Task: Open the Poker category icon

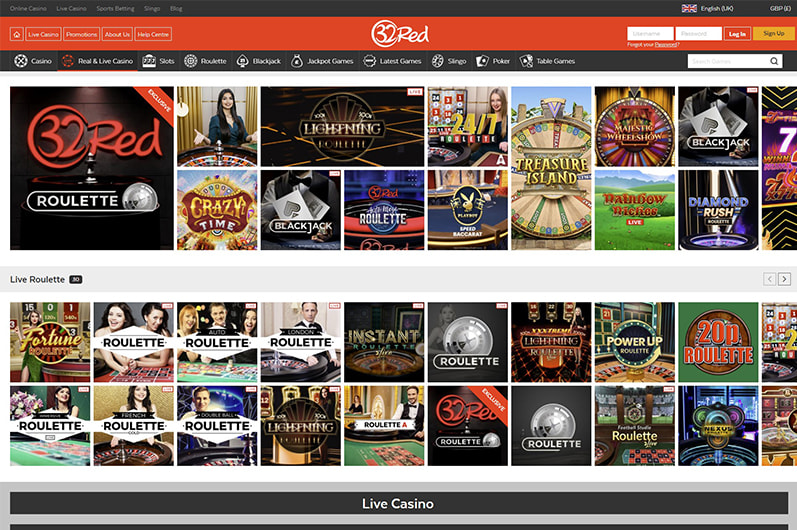Action: tap(482, 61)
